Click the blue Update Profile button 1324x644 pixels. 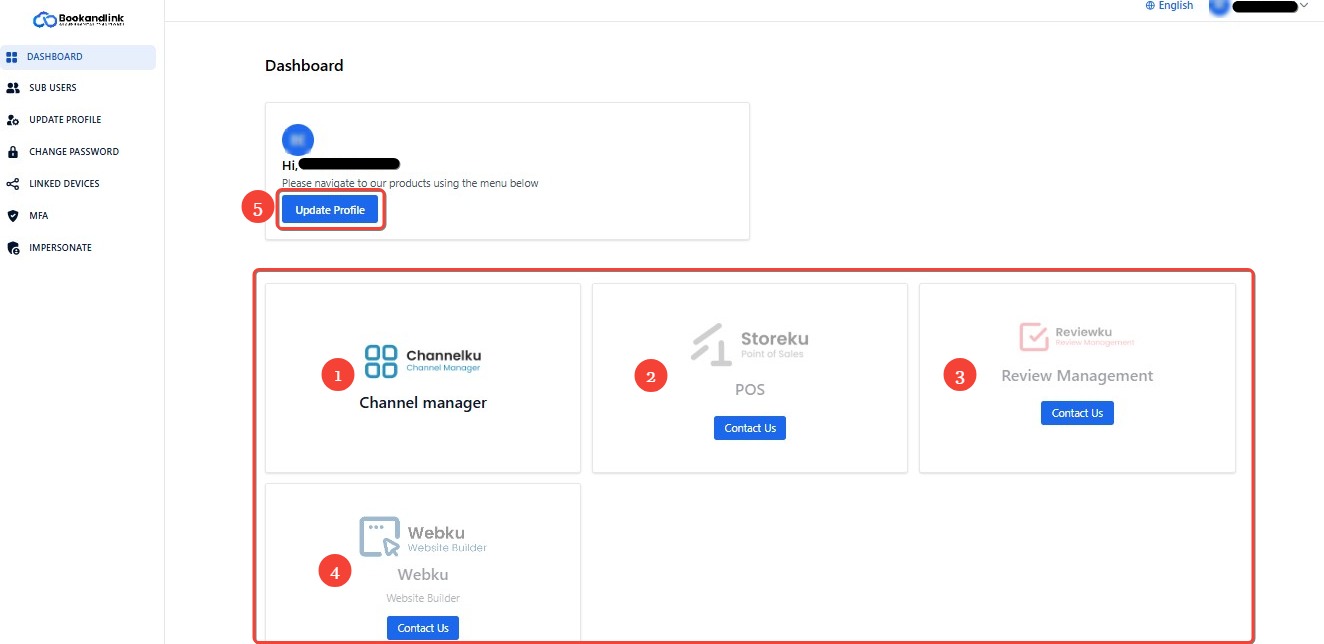(330, 210)
